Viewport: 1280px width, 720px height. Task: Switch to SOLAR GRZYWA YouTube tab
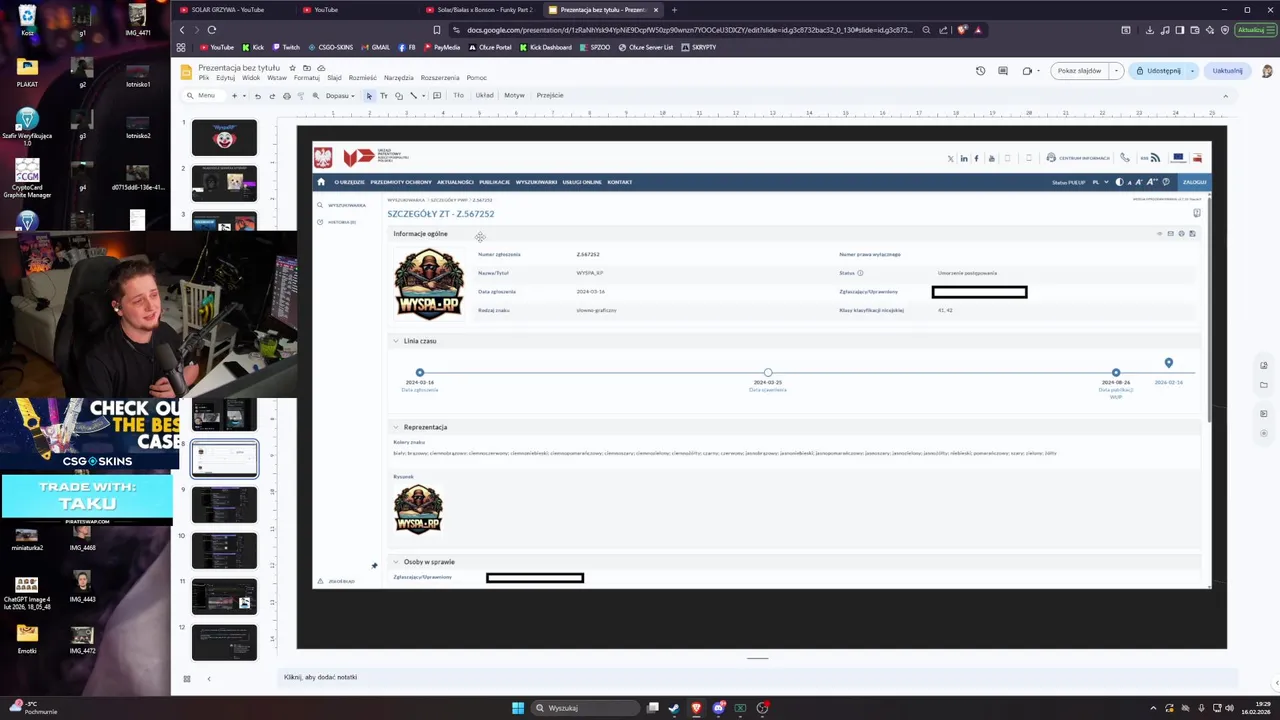(233, 10)
